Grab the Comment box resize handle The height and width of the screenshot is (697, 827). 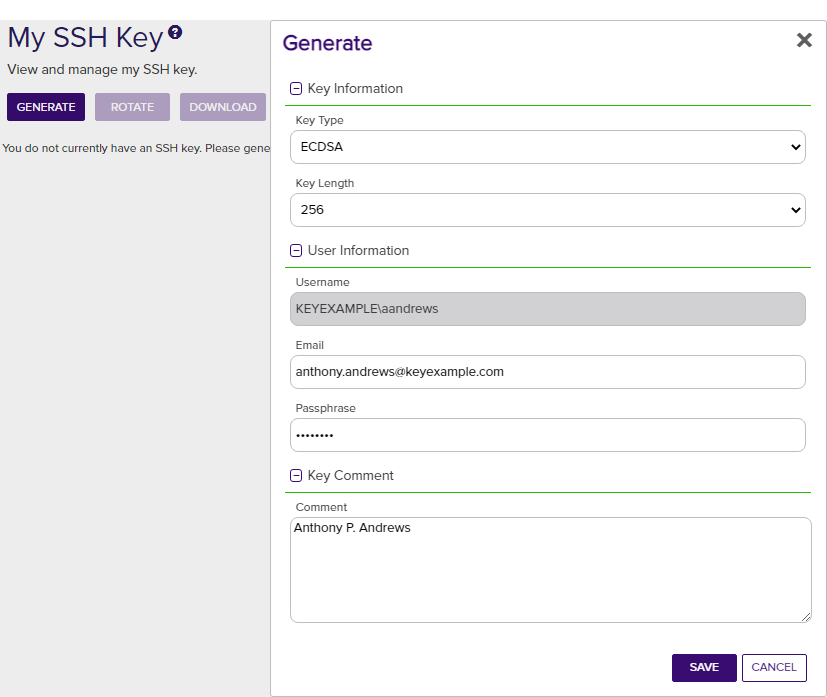point(806,617)
